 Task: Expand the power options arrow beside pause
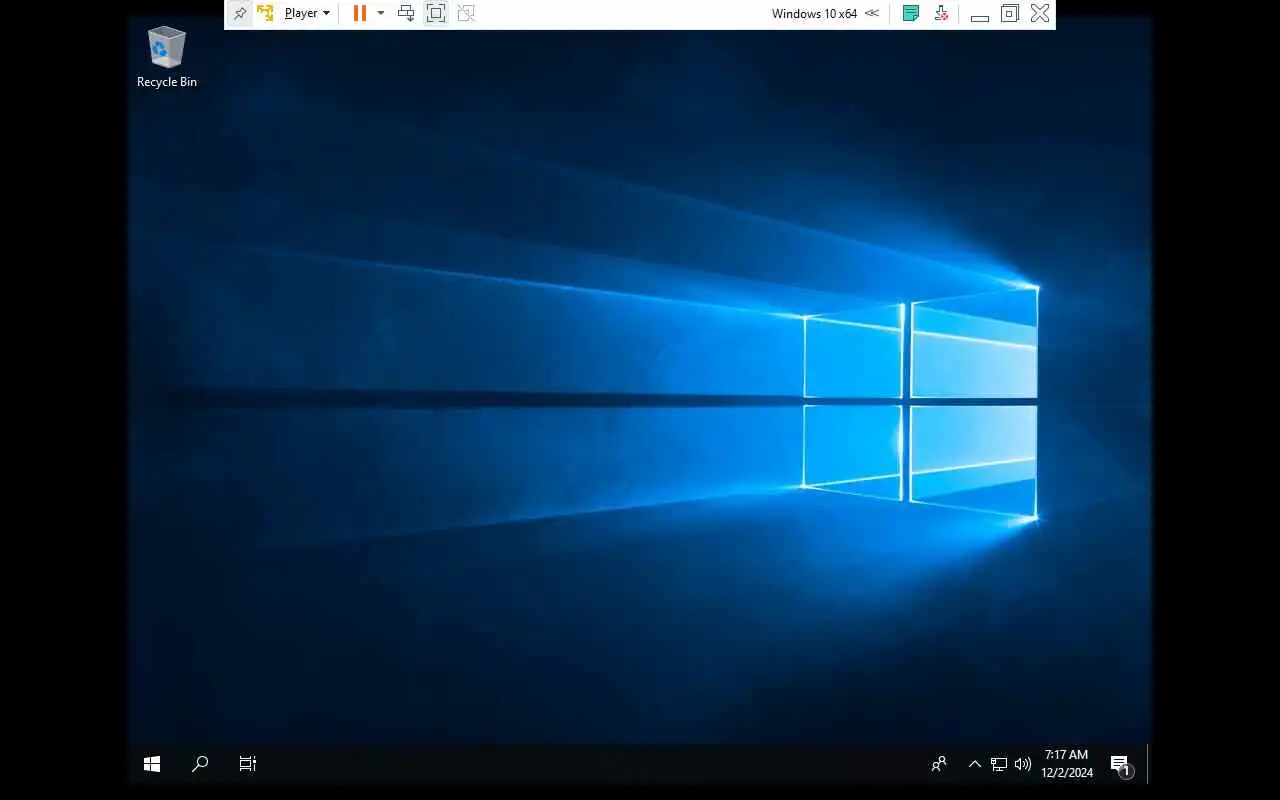click(381, 13)
